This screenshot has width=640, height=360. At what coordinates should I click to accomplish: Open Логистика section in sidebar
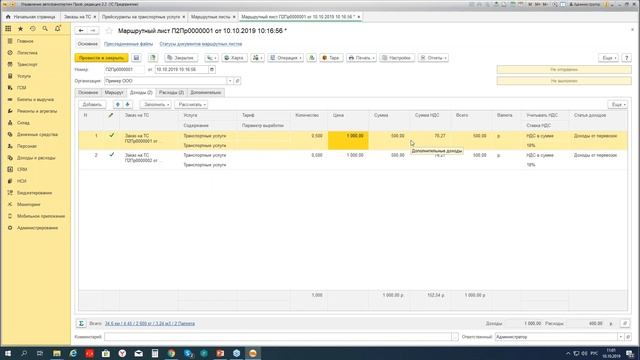[27, 53]
